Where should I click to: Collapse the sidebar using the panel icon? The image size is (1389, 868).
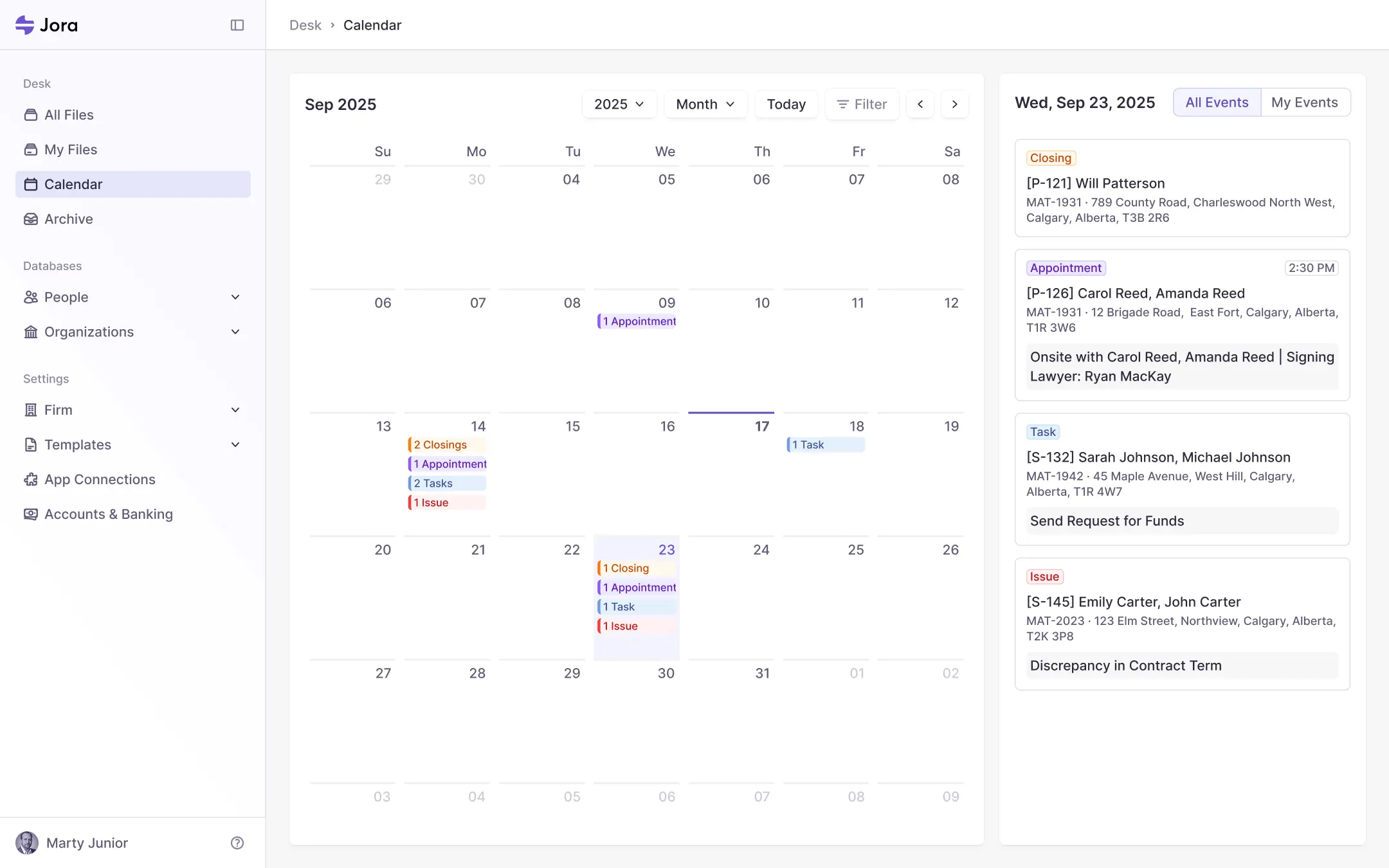pos(237,24)
